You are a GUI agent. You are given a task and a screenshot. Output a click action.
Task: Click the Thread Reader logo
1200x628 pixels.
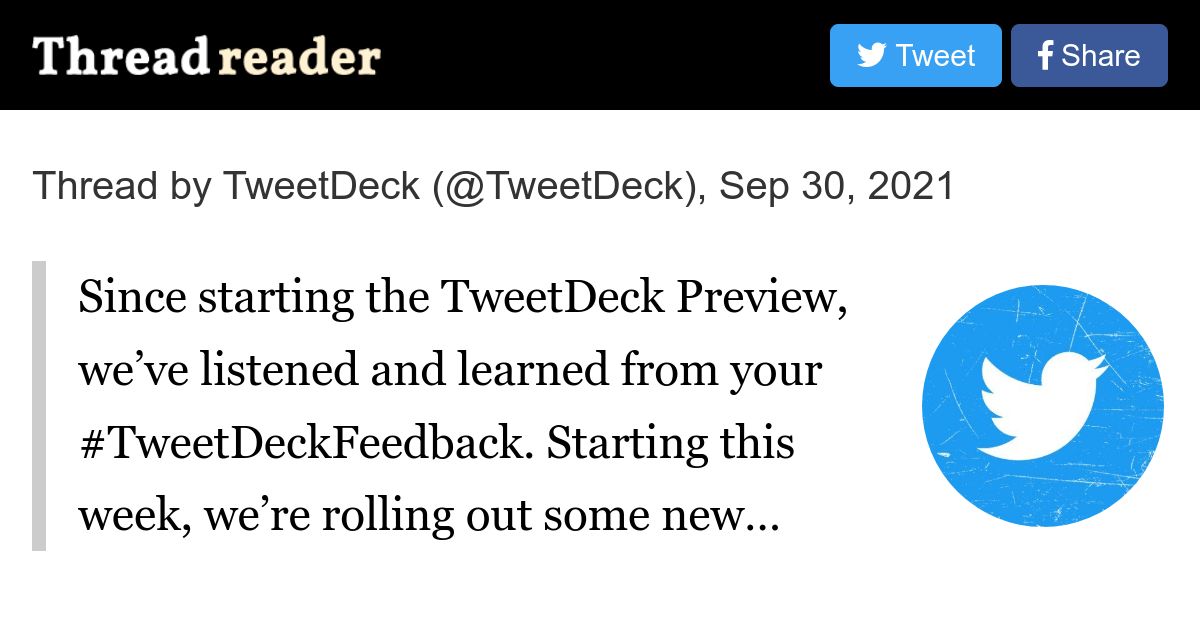(205, 57)
